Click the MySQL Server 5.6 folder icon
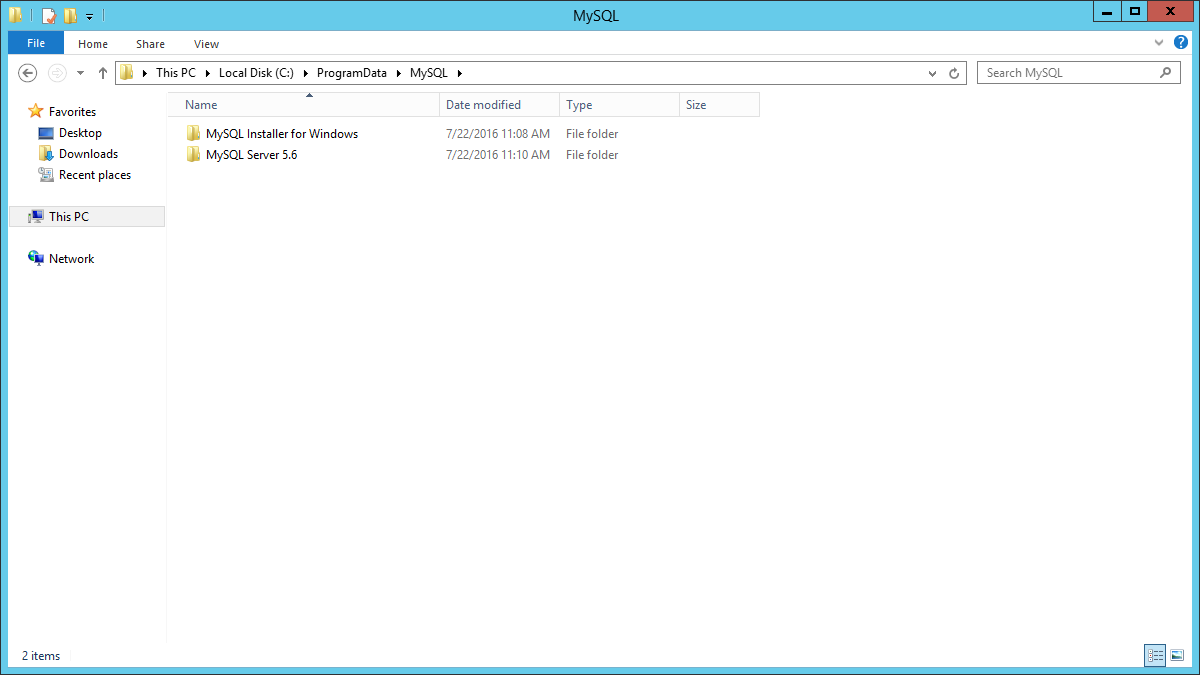Image resolution: width=1200 pixels, height=675 pixels. point(193,155)
